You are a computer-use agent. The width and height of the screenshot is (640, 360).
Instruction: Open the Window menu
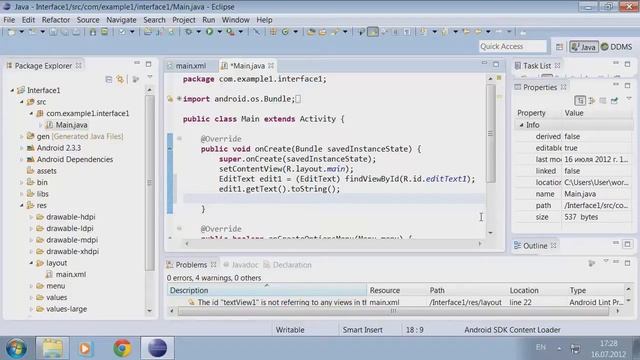[236, 20]
